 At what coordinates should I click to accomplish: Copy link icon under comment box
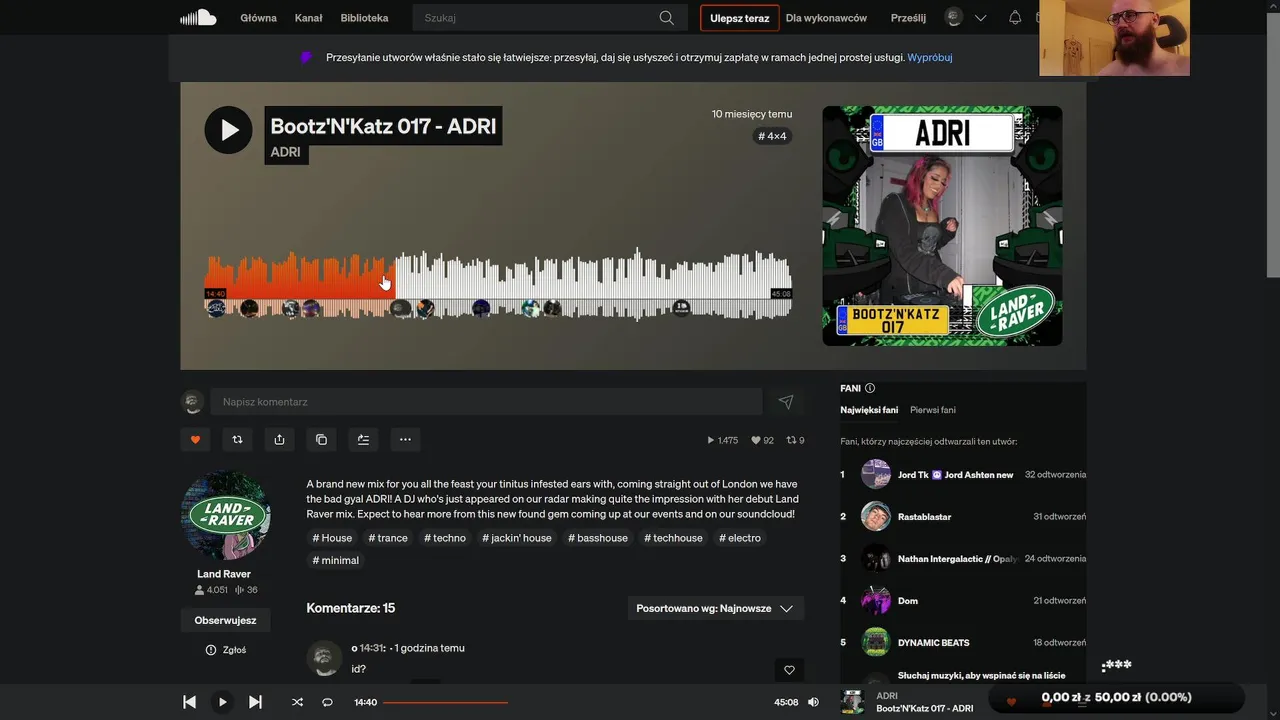point(321,439)
